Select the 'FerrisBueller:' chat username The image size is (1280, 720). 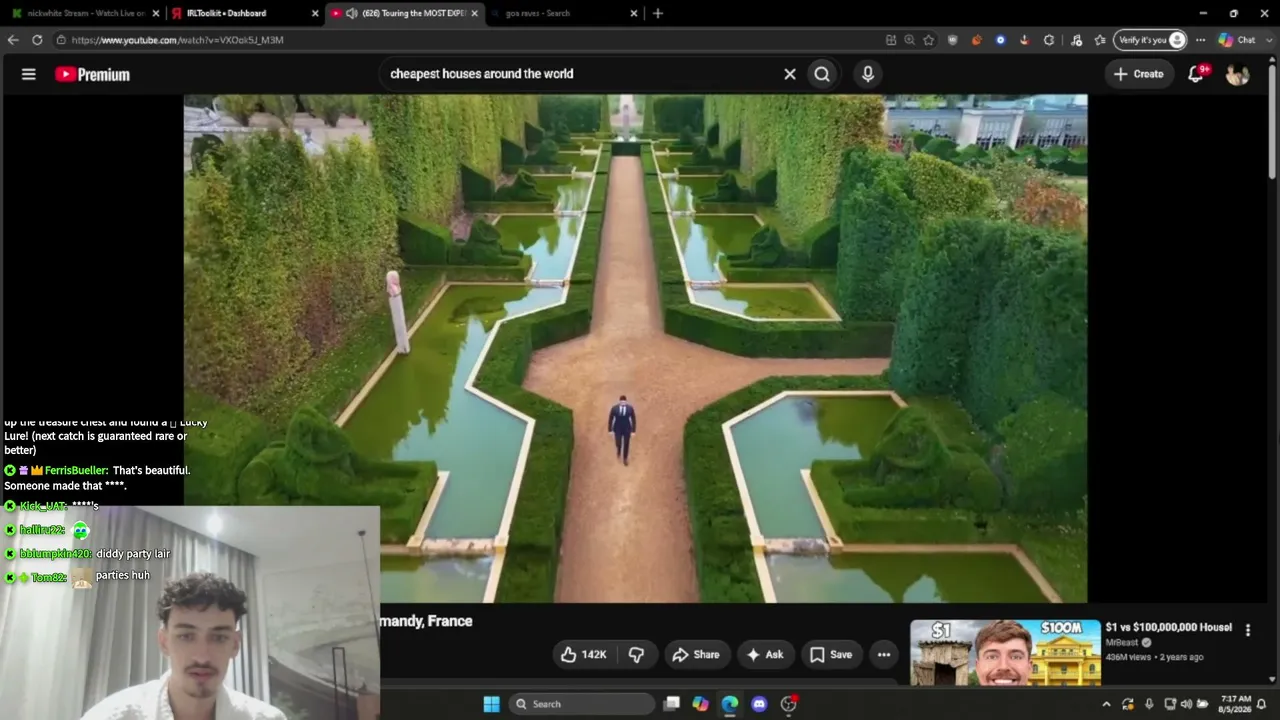pos(76,470)
